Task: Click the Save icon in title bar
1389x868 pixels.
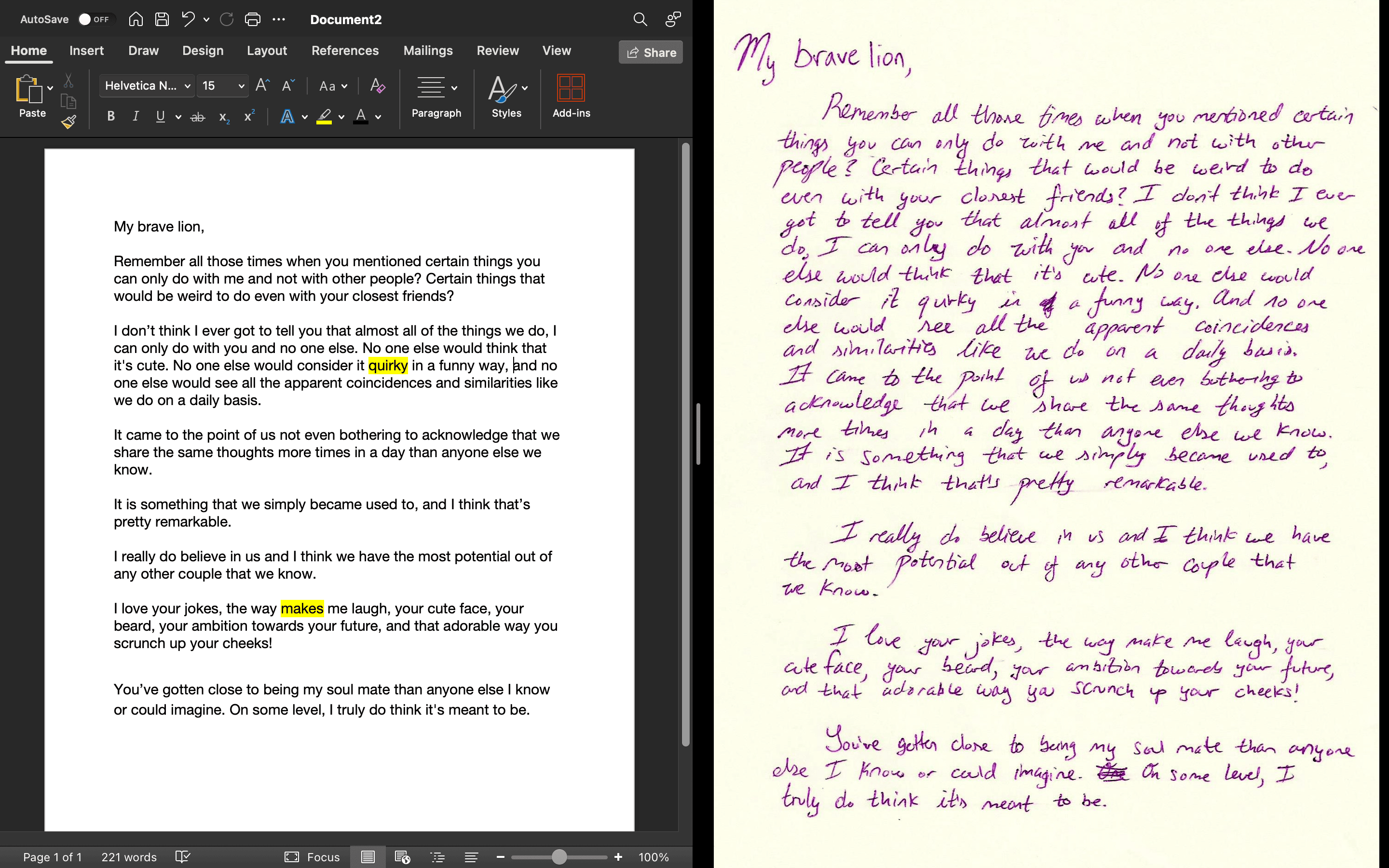Action: tap(162, 19)
